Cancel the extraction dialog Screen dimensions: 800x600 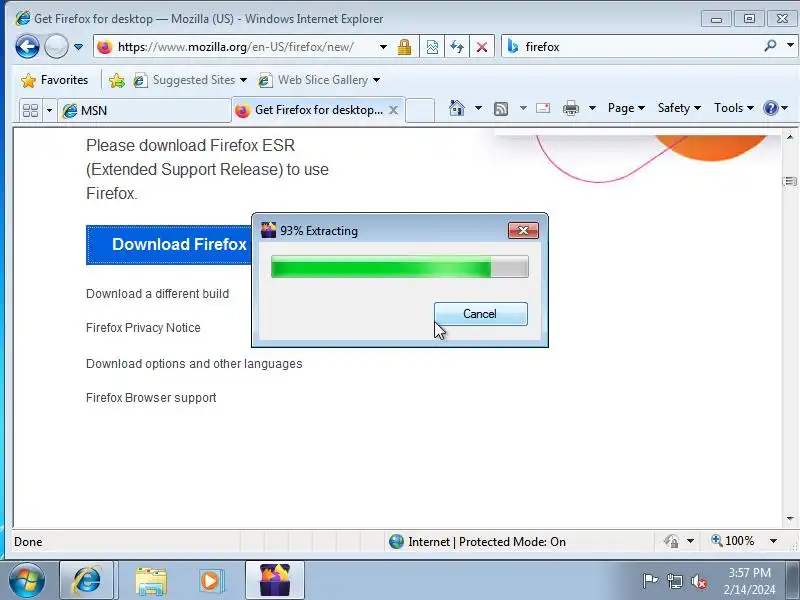(x=481, y=314)
